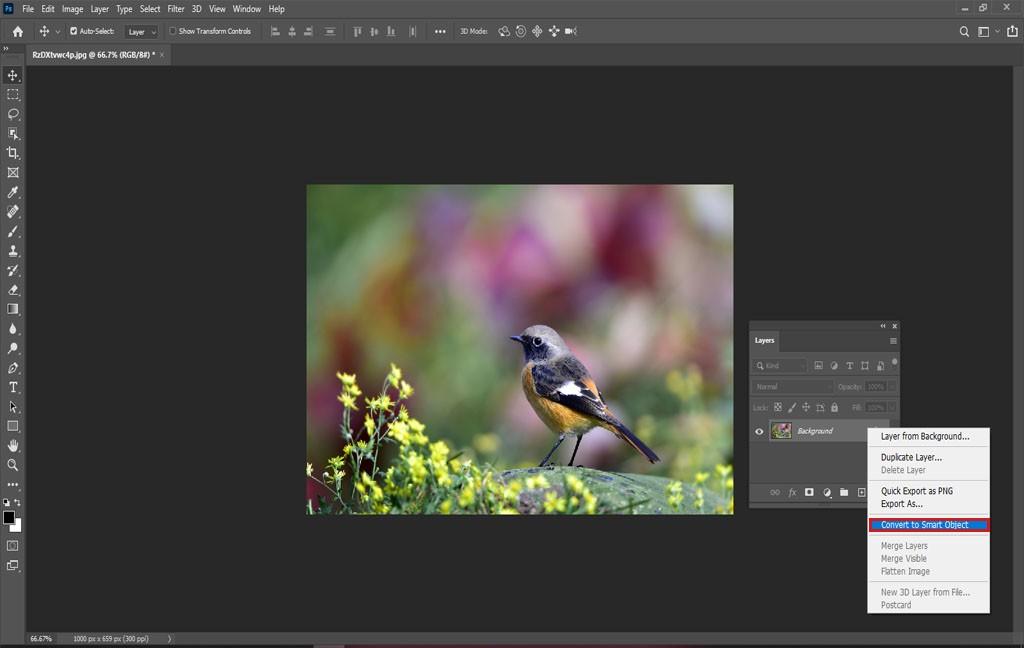Image resolution: width=1024 pixels, height=648 pixels.
Task: Toggle adjustment layer filter in Layers panel
Action: 834,366
